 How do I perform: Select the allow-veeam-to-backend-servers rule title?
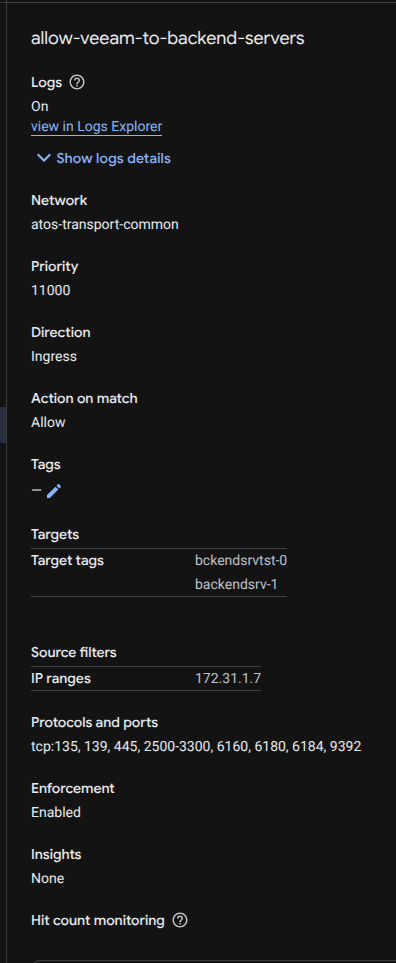(x=168, y=38)
